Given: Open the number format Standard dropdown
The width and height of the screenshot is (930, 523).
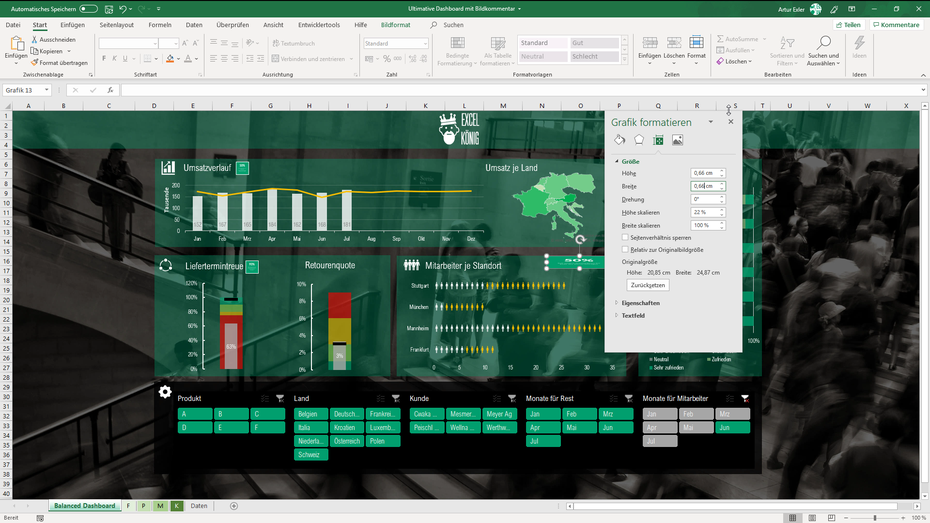Looking at the screenshot, I should (x=425, y=43).
